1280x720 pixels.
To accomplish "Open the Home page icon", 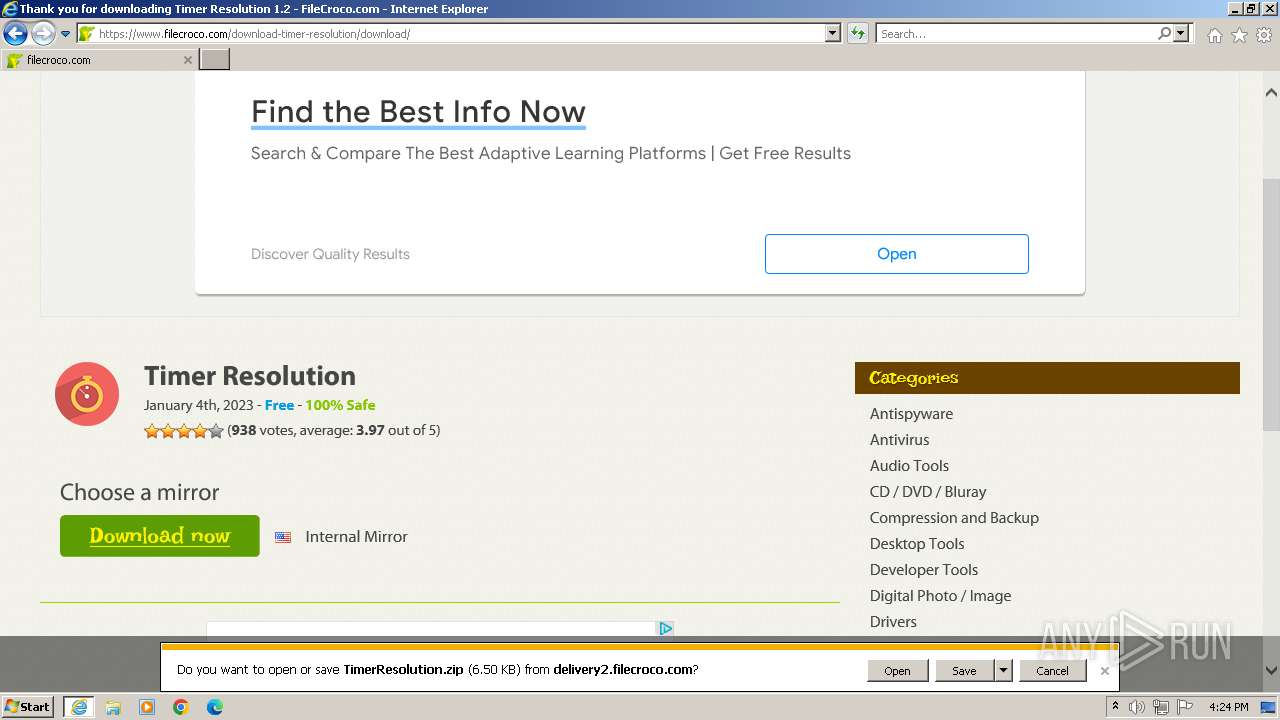I will [1214, 35].
